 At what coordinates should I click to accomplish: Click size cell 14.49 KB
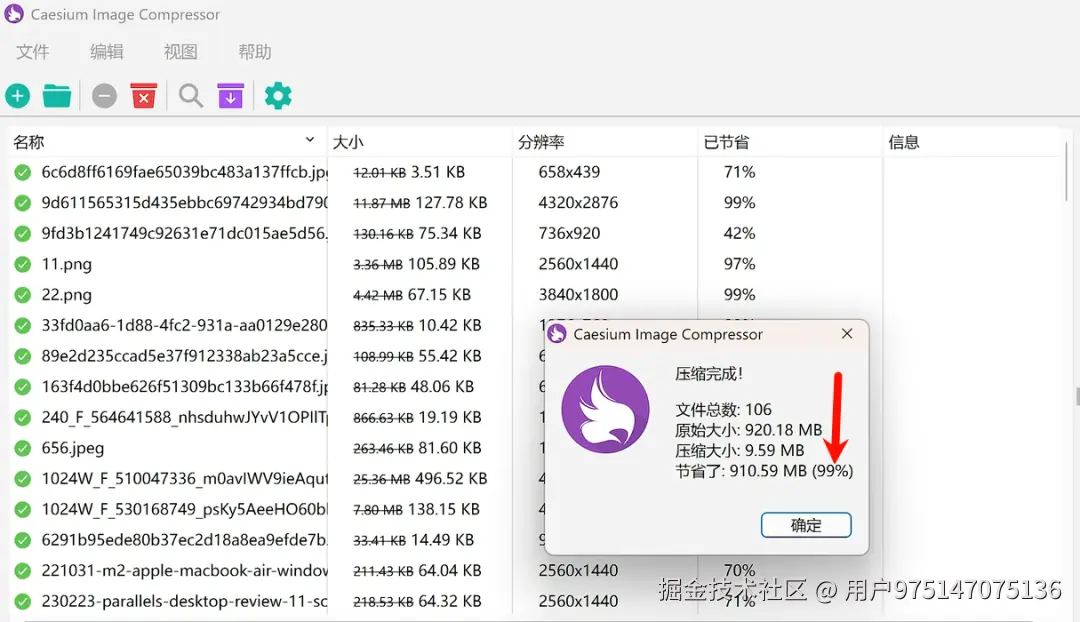[x=442, y=540]
